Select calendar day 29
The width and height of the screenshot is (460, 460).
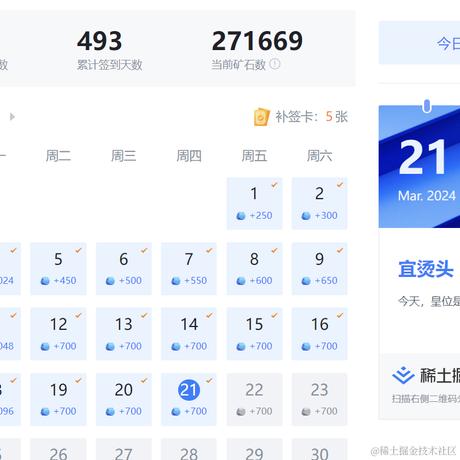[x=254, y=449]
